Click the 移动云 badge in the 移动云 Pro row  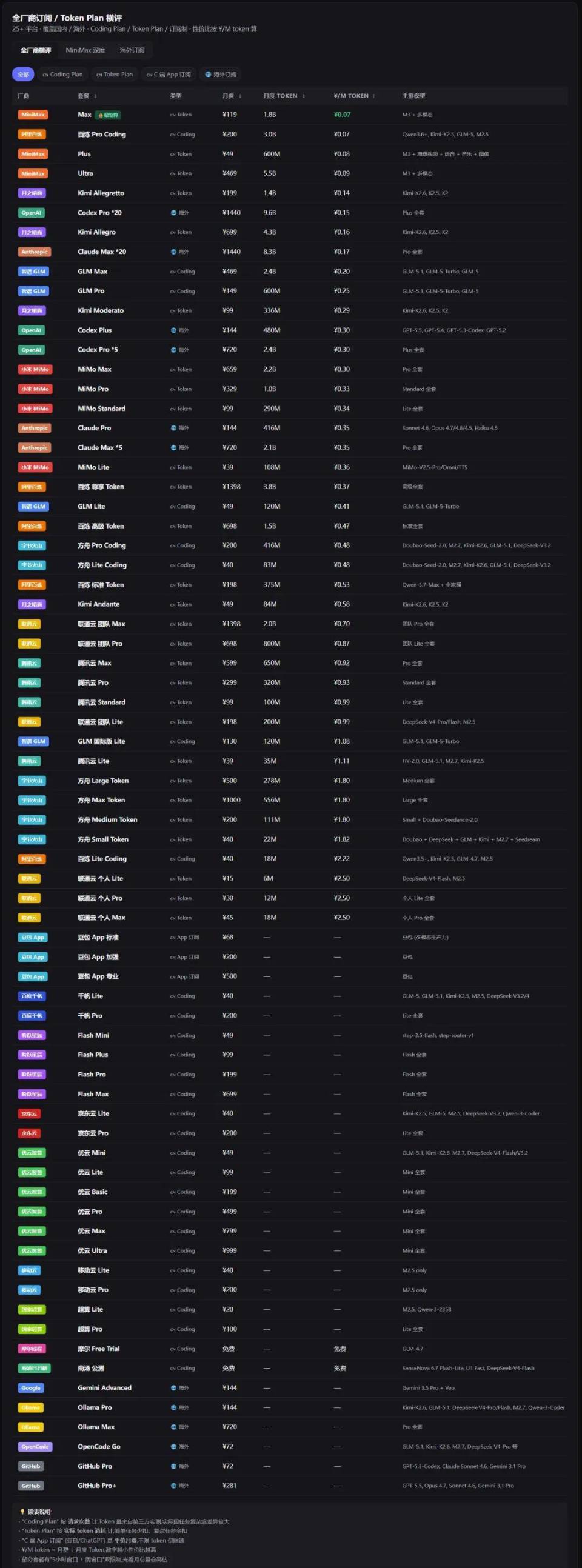click(x=29, y=1290)
